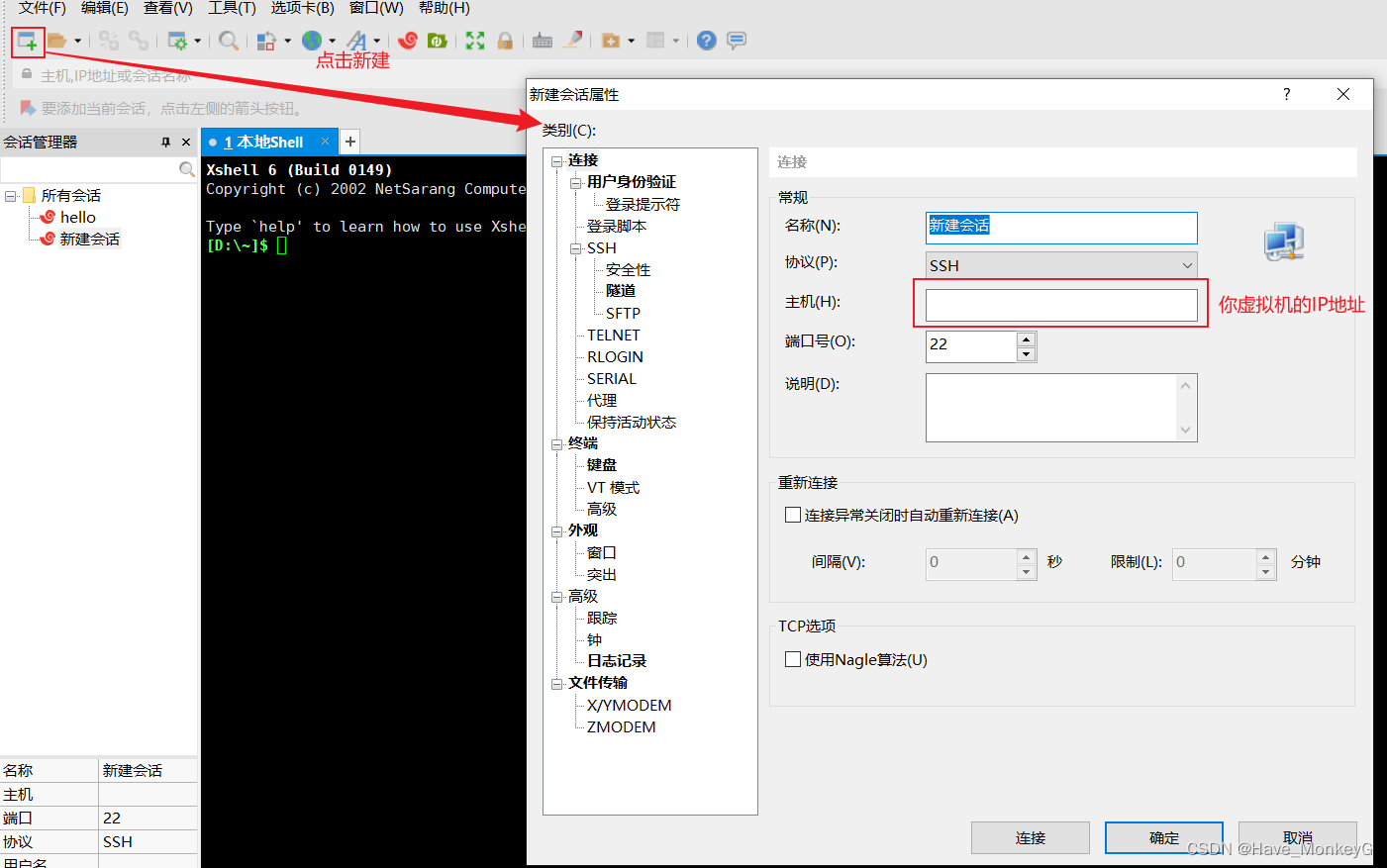Image resolution: width=1387 pixels, height=868 pixels.
Task: Pin the session manager panel
Action: point(165,143)
